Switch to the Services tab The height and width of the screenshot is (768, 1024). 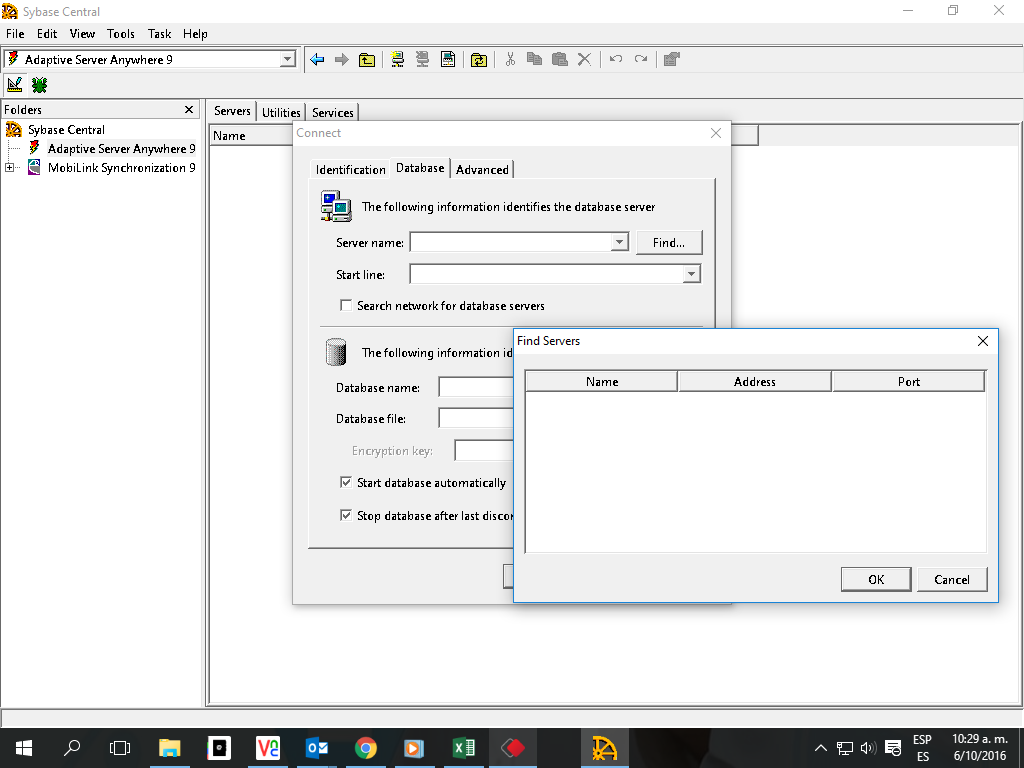(332, 112)
